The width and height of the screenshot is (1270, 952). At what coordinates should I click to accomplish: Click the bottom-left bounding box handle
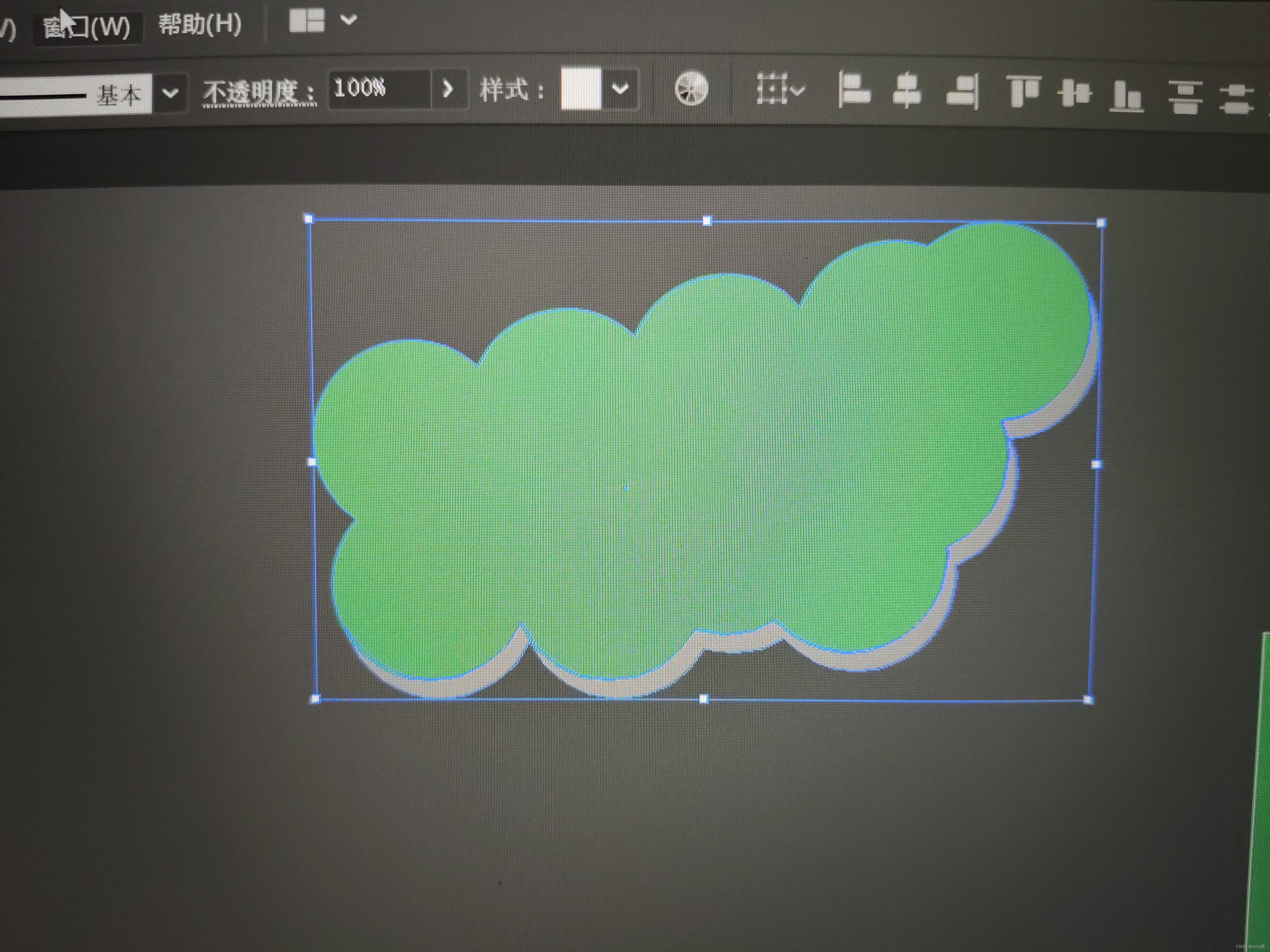315,699
